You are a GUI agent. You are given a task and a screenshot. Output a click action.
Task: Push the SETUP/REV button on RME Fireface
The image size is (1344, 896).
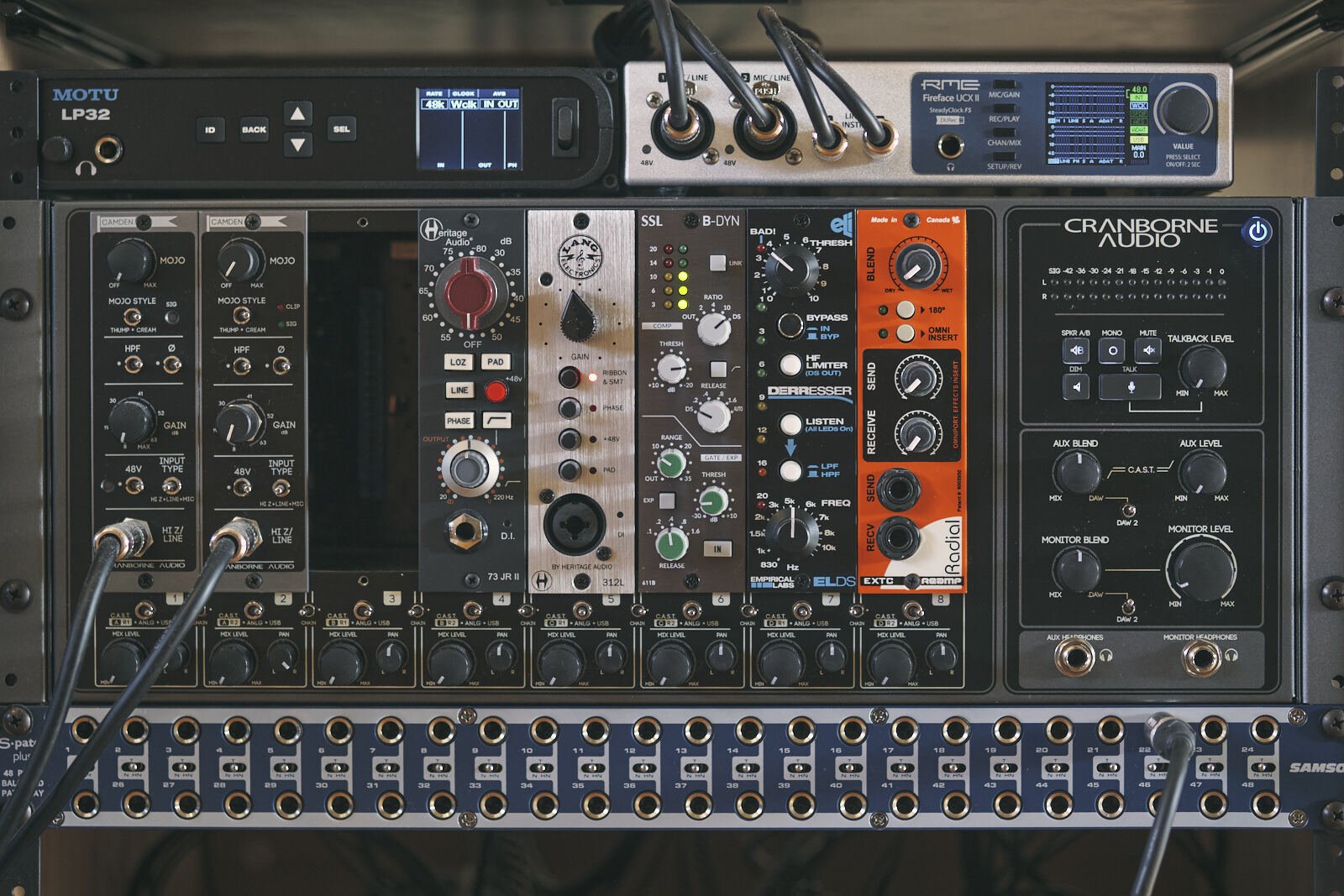coord(1003,156)
